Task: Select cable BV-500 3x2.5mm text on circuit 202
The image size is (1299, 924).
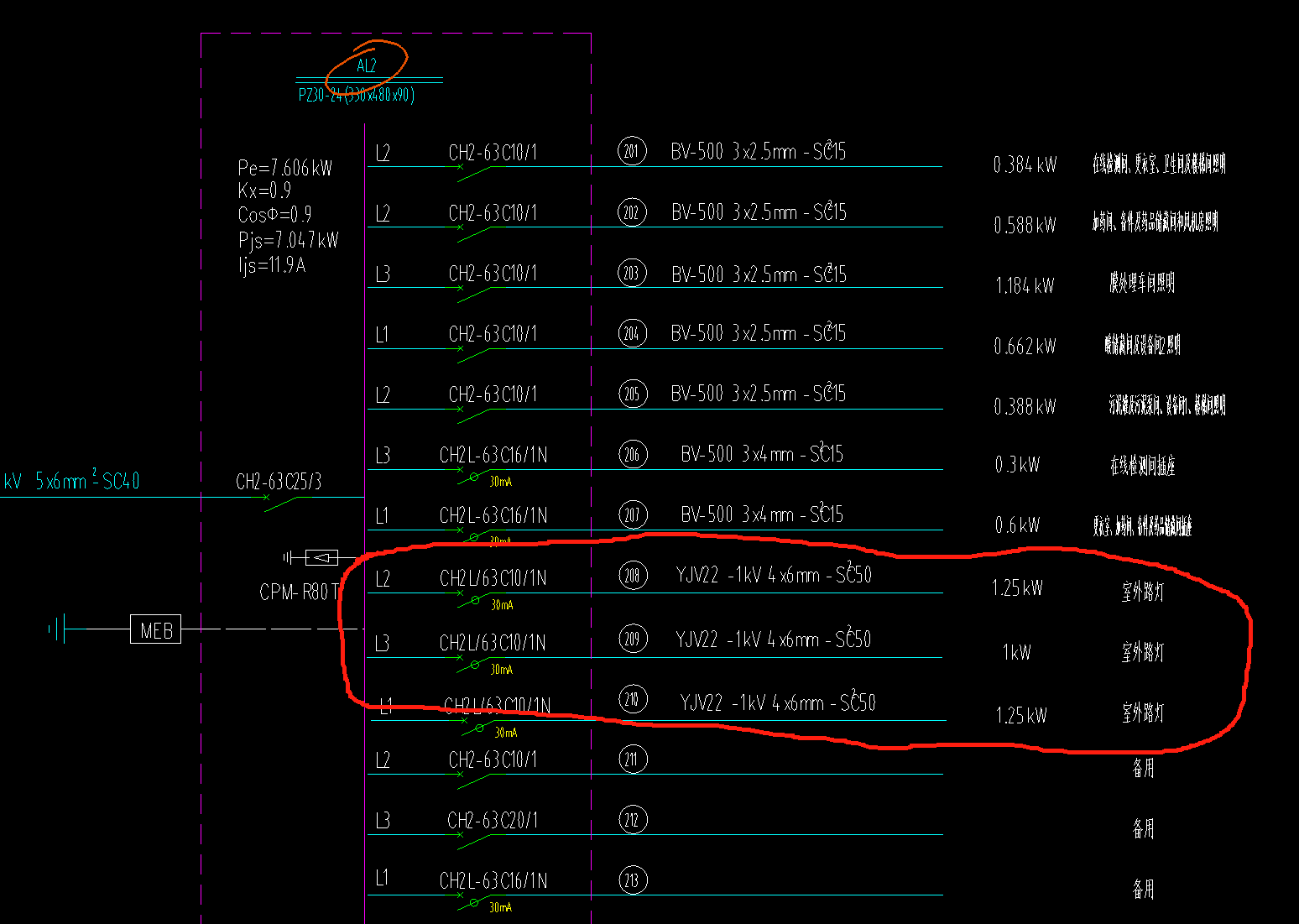Action: click(759, 212)
